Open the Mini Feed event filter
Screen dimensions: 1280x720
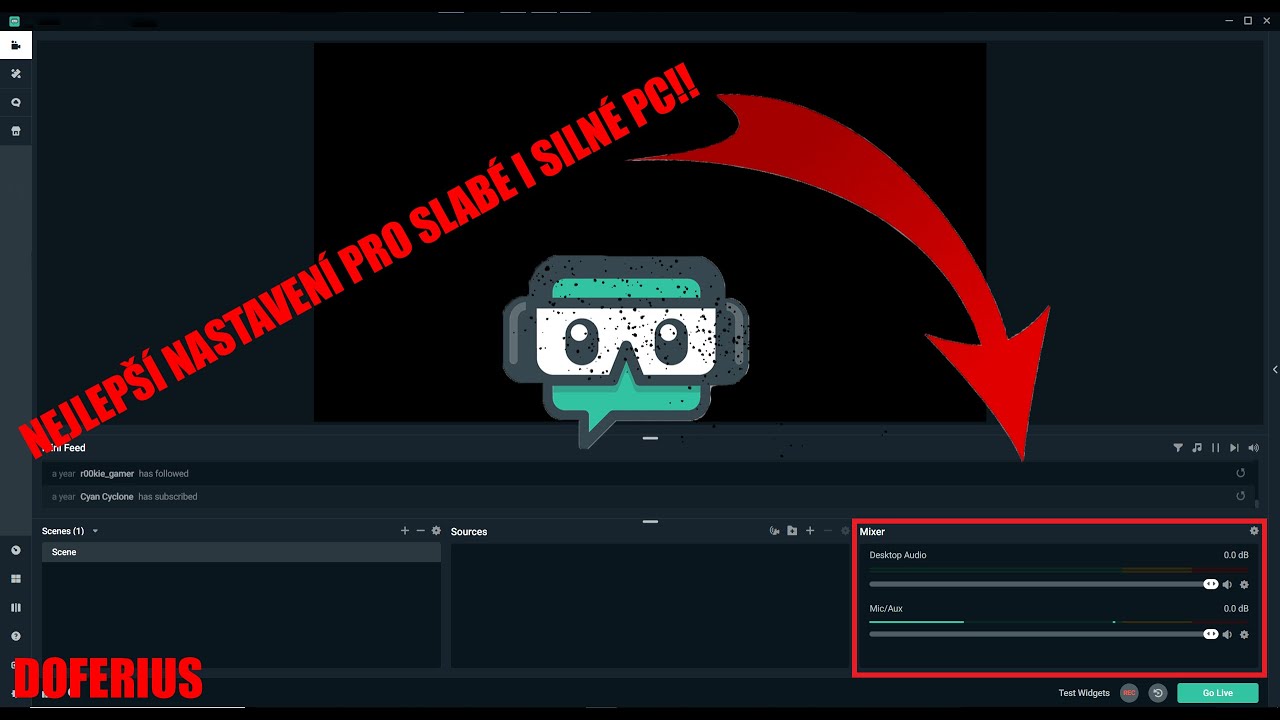coord(1178,448)
